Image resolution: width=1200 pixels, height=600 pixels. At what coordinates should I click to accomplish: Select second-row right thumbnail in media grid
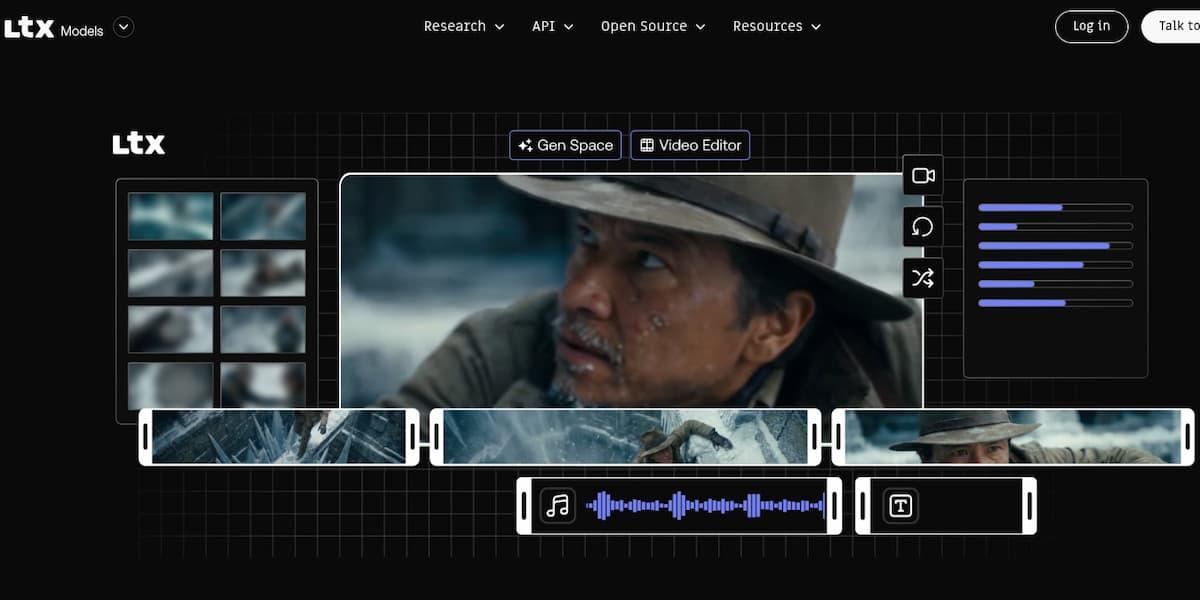pos(263,273)
